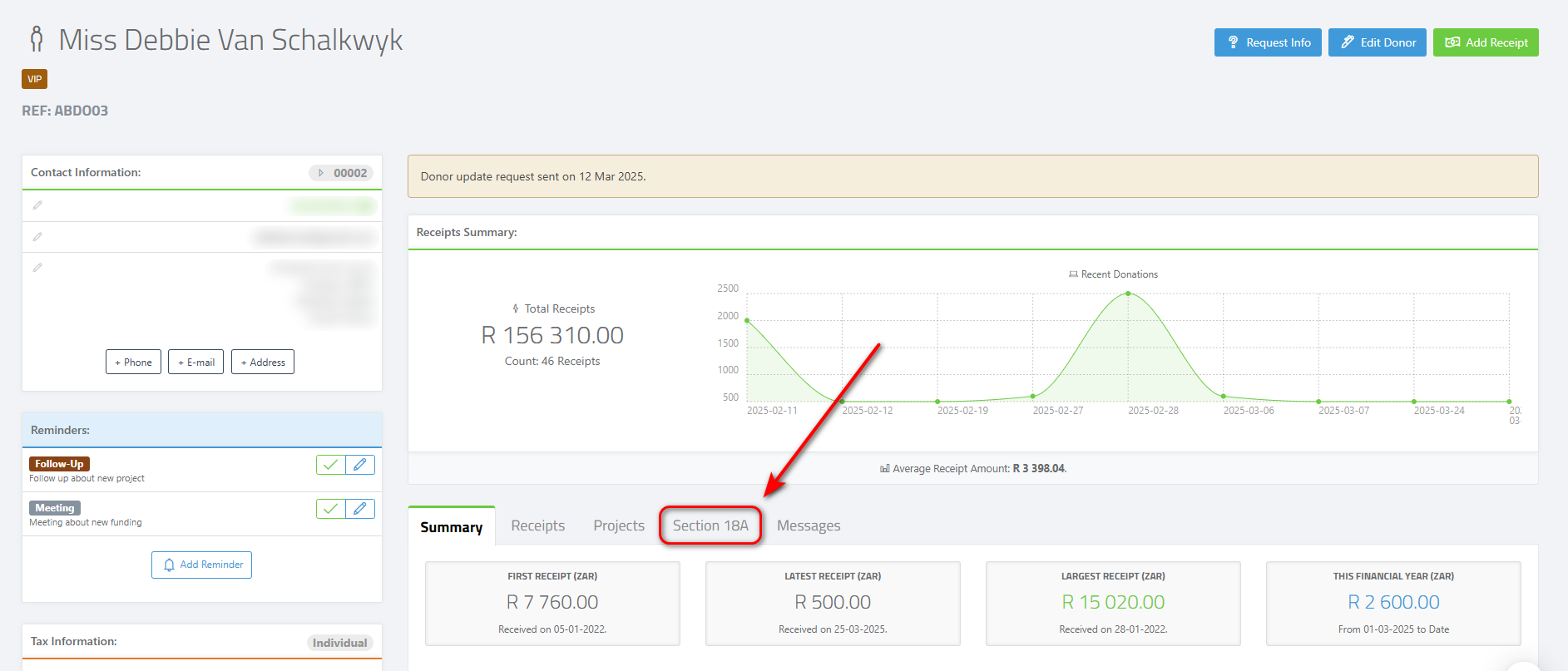The height and width of the screenshot is (671, 1568).
Task: Click the pencil icon on second contact row
Action: [x=37, y=237]
